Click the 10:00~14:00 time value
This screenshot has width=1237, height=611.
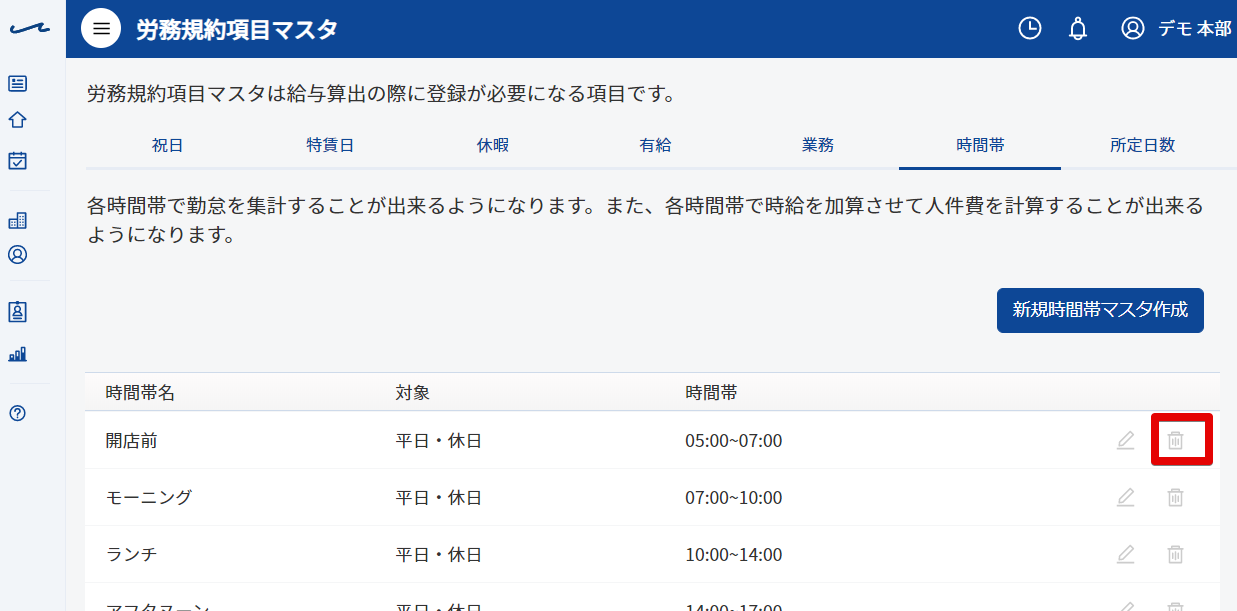coord(734,554)
